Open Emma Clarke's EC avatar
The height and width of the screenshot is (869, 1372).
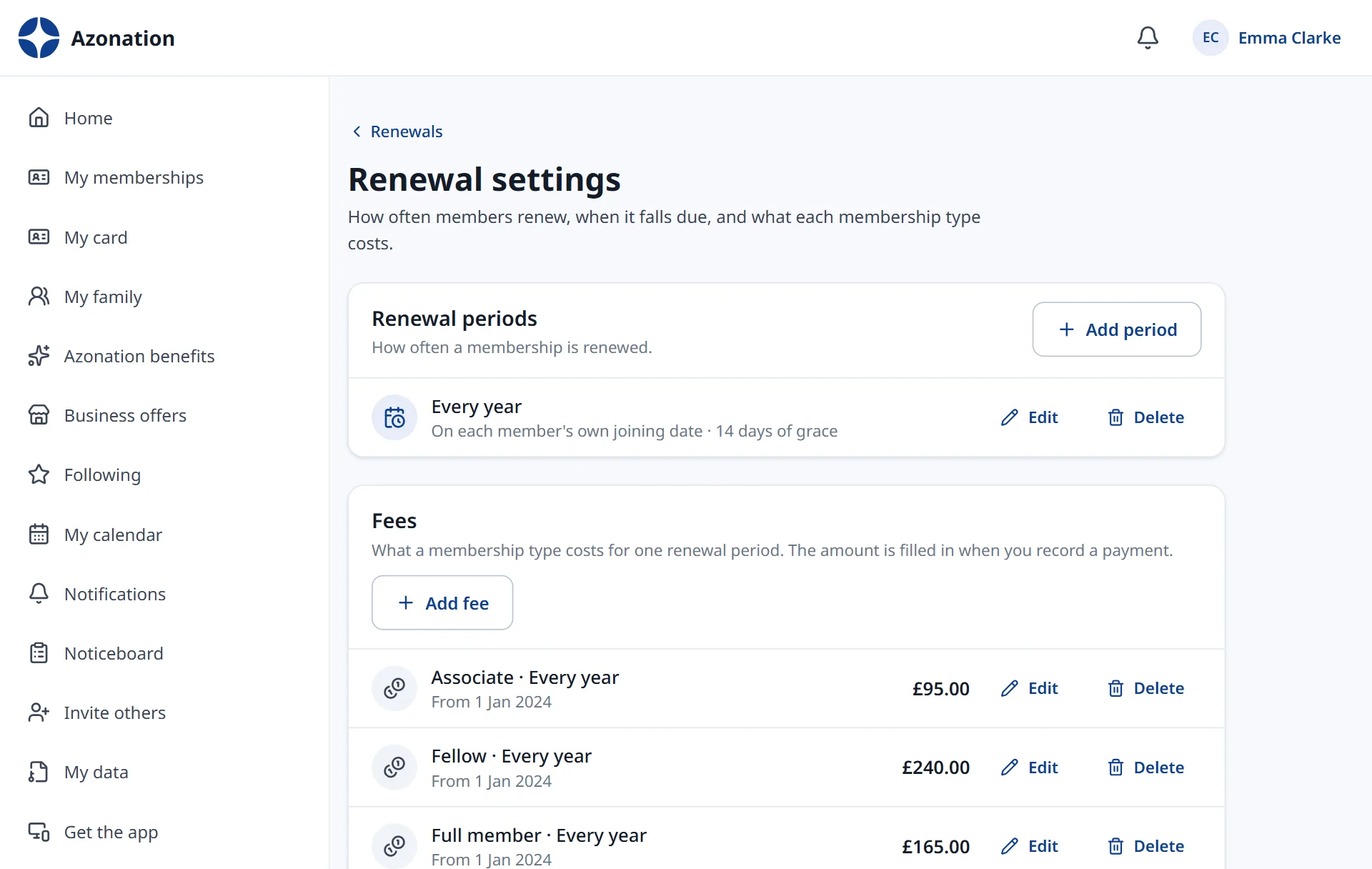(1211, 38)
